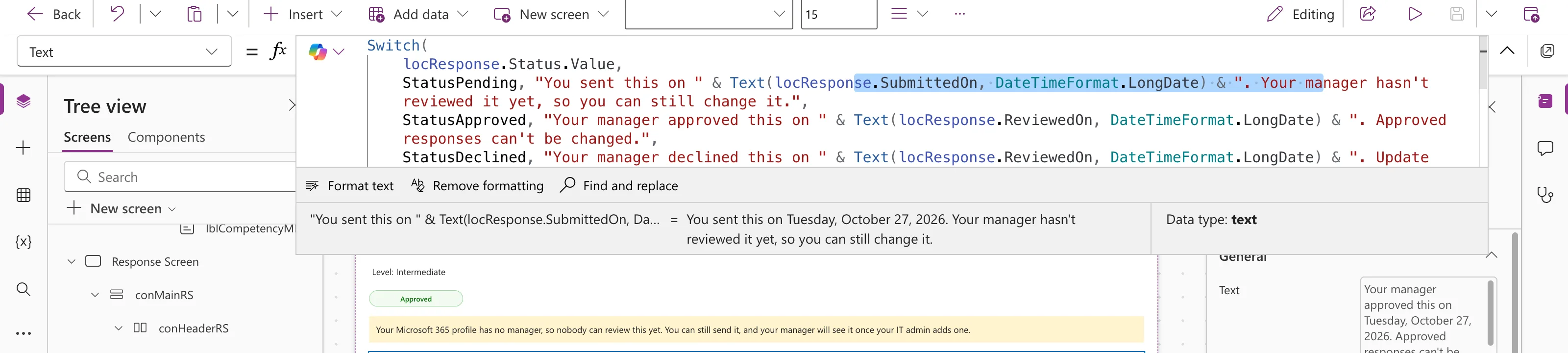Open the Copilot formula menu
1568x353 pixels.
[x=326, y=52]
